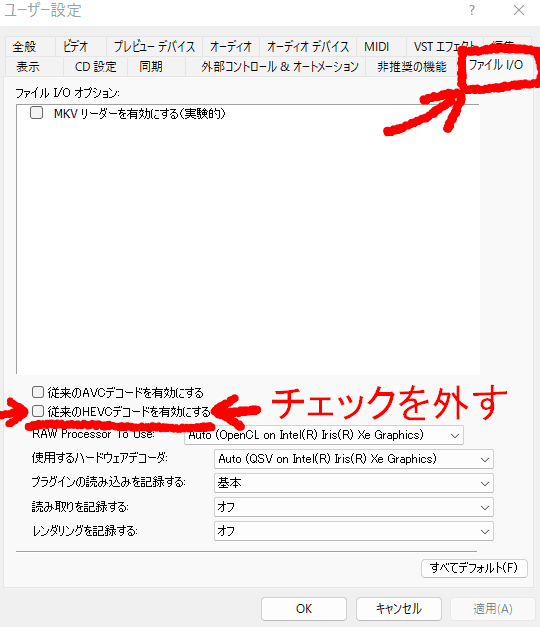Confirm settings with the OK button
540x627 pixels.
coord(304,609)
